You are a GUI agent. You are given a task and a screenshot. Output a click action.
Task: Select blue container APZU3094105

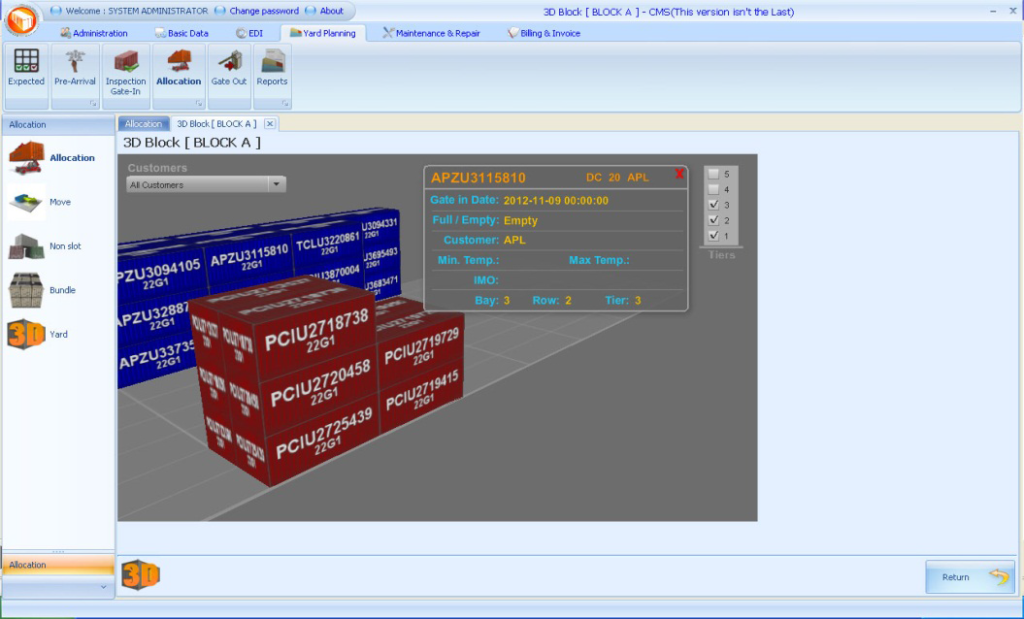pyautogui.click(x=159, y=272)
